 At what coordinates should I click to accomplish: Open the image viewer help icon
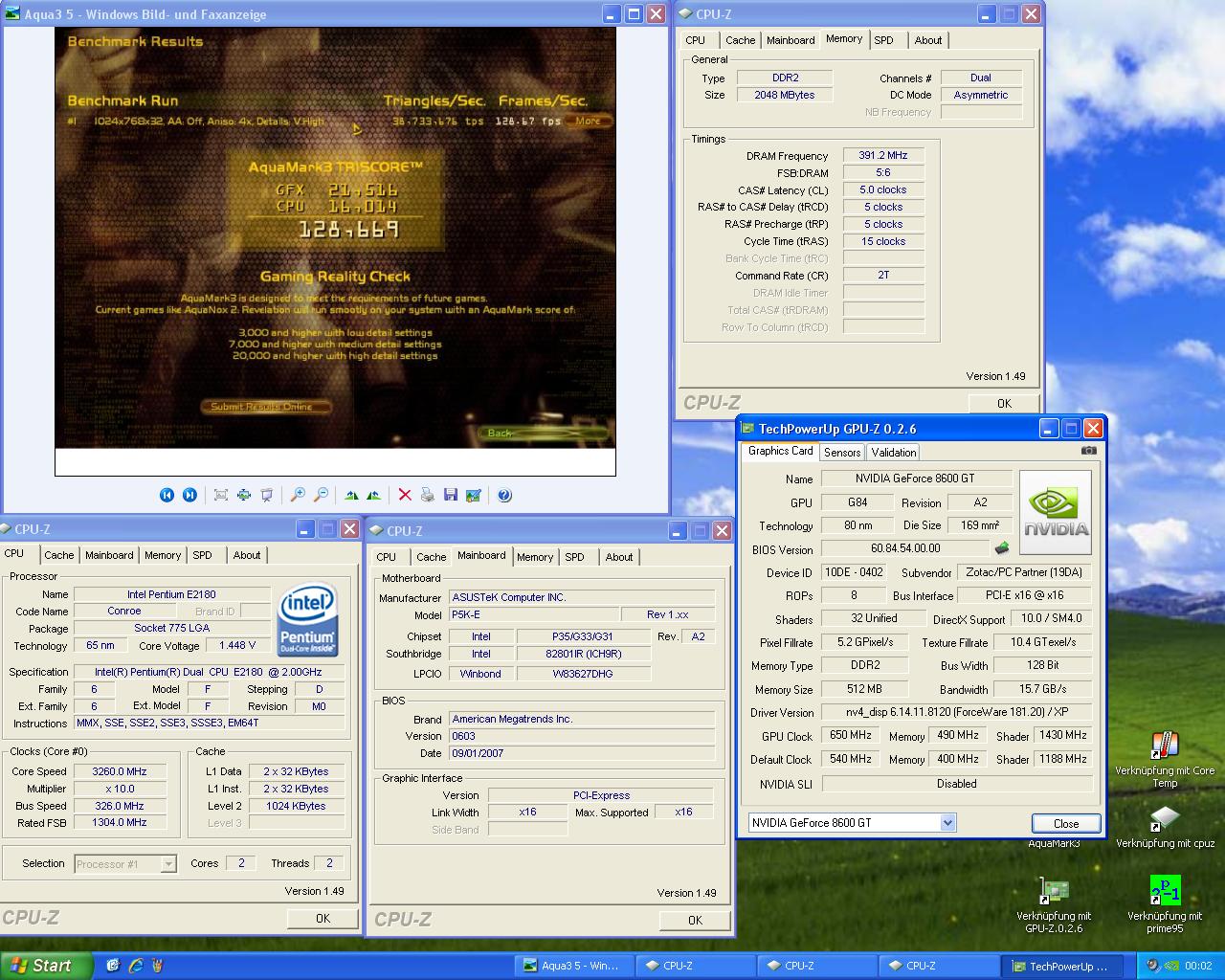[x=504, y=495]
